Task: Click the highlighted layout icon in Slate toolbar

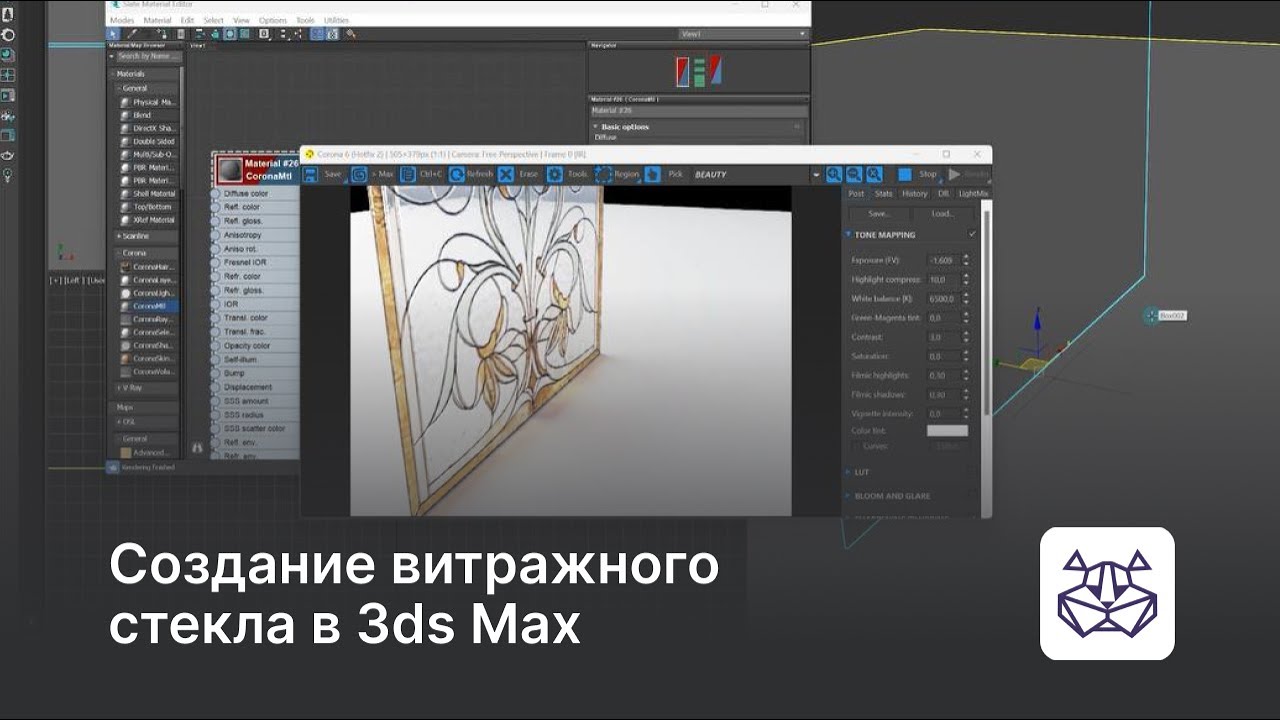Action: click(316, 34)
